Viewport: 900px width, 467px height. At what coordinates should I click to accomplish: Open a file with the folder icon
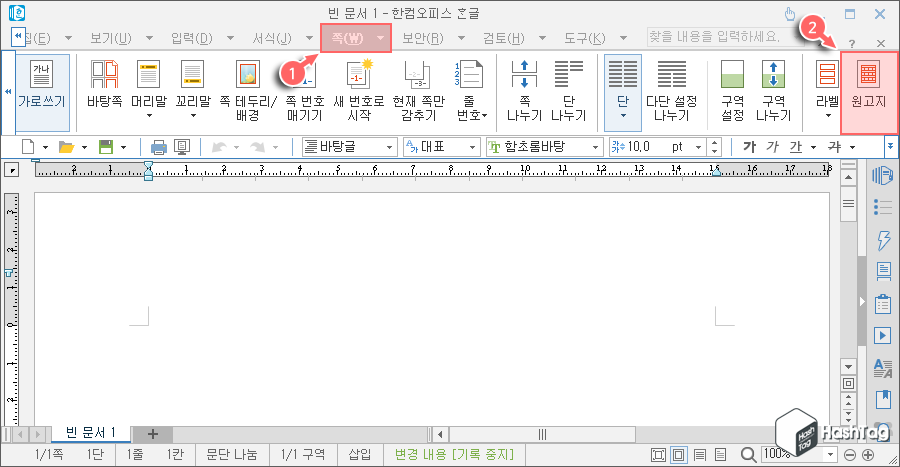tap(66, 147)
